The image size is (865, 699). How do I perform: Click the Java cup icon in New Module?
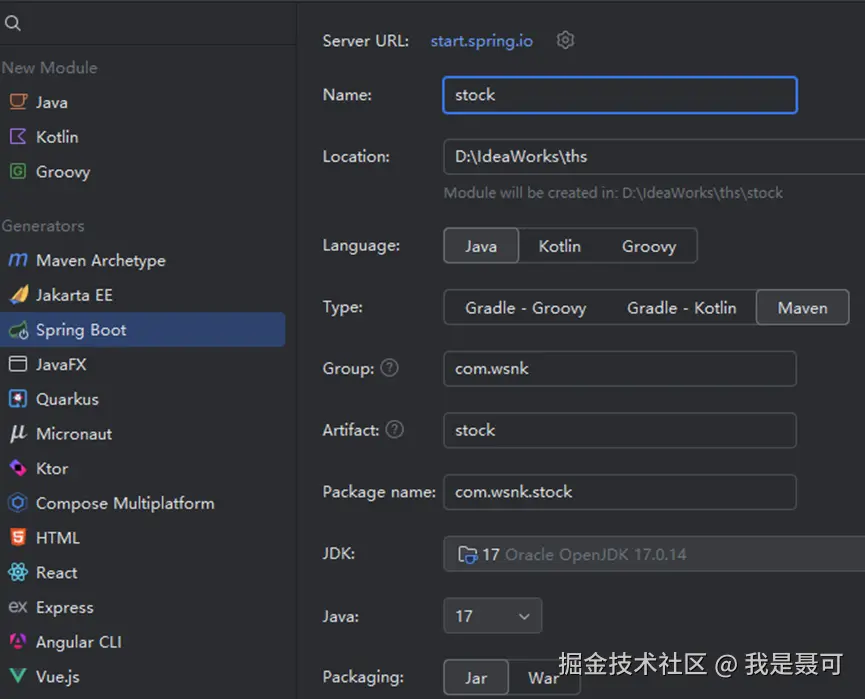(18, 102)
